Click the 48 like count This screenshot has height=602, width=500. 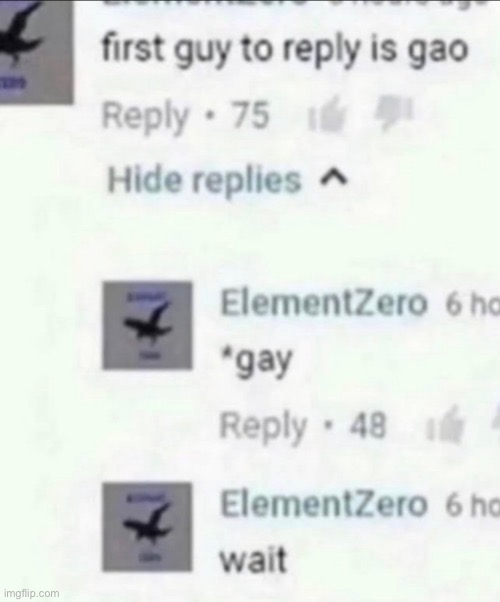tap(367, 425)
